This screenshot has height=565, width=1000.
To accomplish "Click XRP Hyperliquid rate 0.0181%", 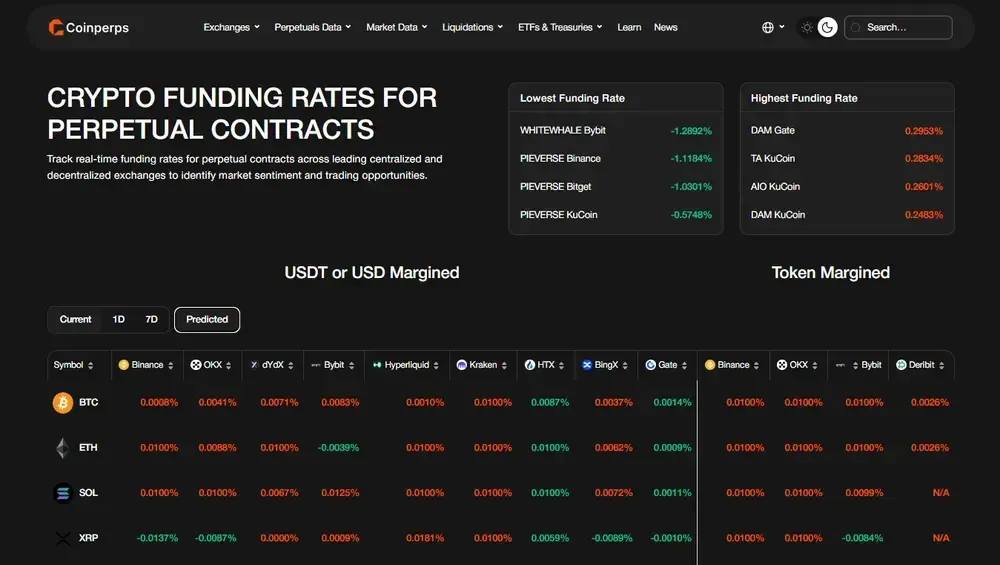I will tap(425, 538).
